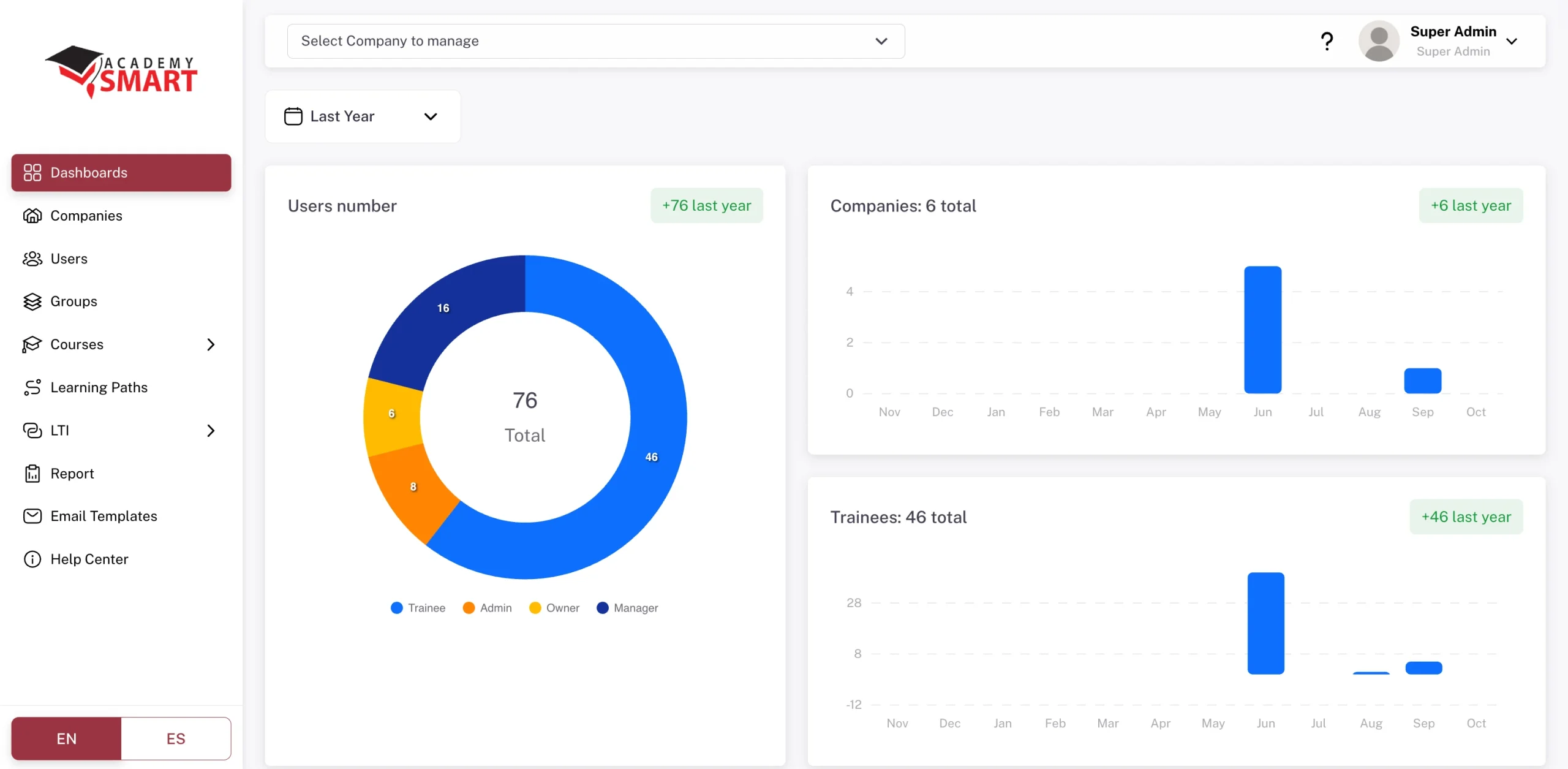The image size is (1568, 769).
Task: Click the Jun bar in Trainees chart
Action: [1266, 623]
